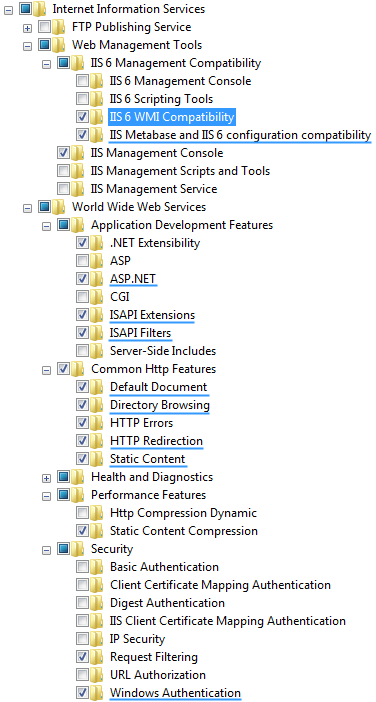Click folder icon beside Default Document
Screen dimensions: 376x702
pyautogui.click(x=97, y=387)
